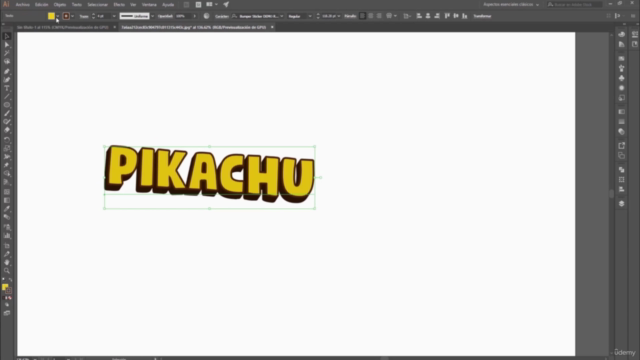640x360 pixels.
Task: Click the Adobe Stock search field
Action: tap(575, 4)
